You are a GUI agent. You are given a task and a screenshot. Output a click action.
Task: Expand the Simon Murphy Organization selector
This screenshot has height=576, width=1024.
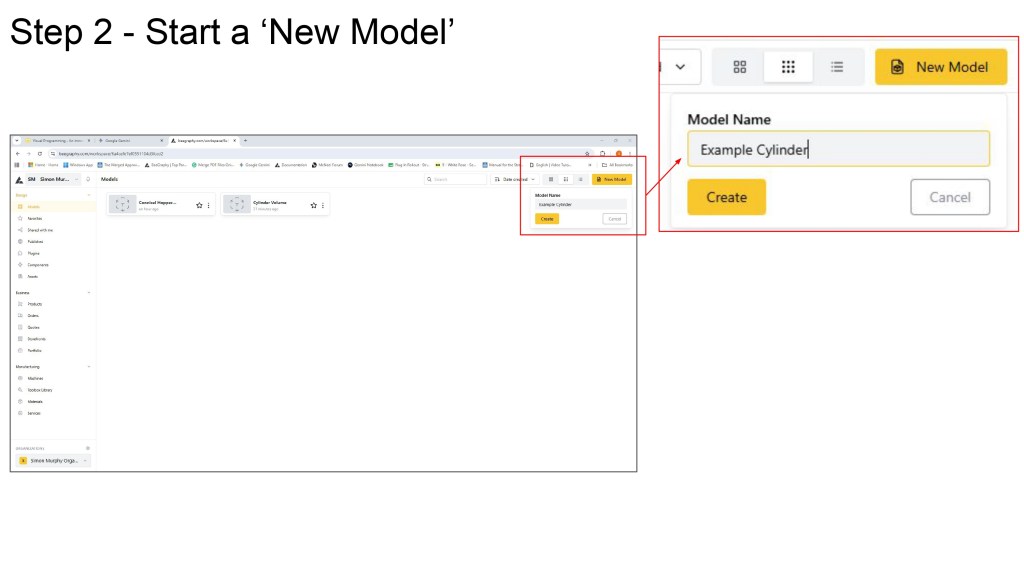[54, 460]
